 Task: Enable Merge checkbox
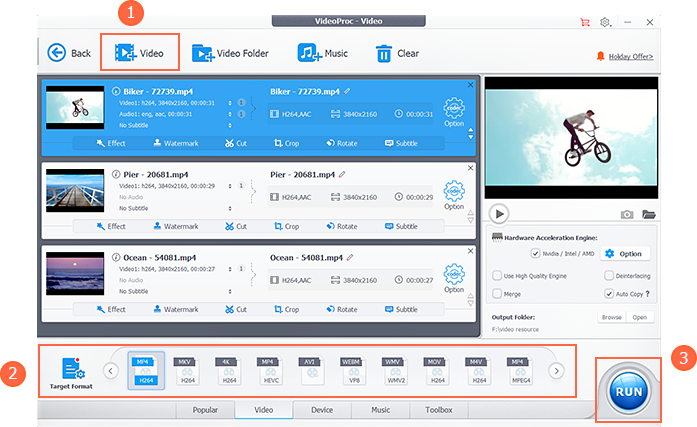[x=497, y=294]
